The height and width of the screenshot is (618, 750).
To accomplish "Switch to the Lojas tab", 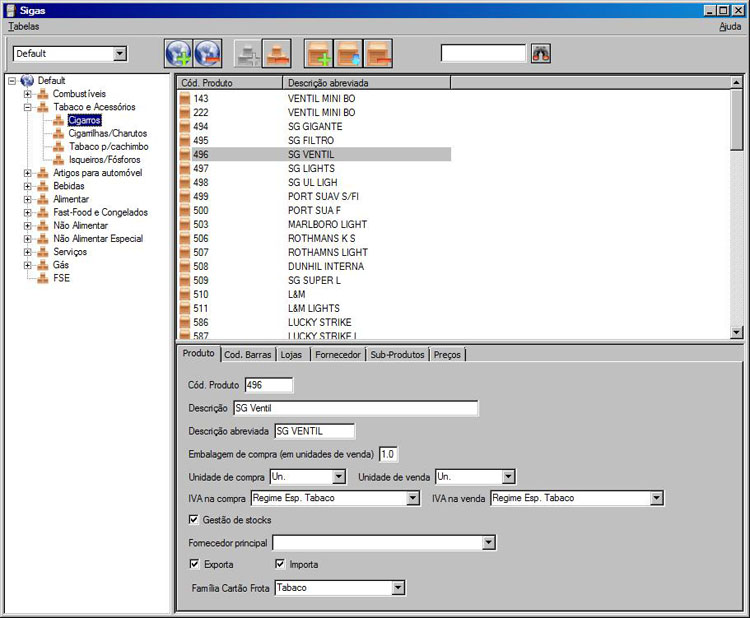I will pyautogui.click(x=291, y=354).
